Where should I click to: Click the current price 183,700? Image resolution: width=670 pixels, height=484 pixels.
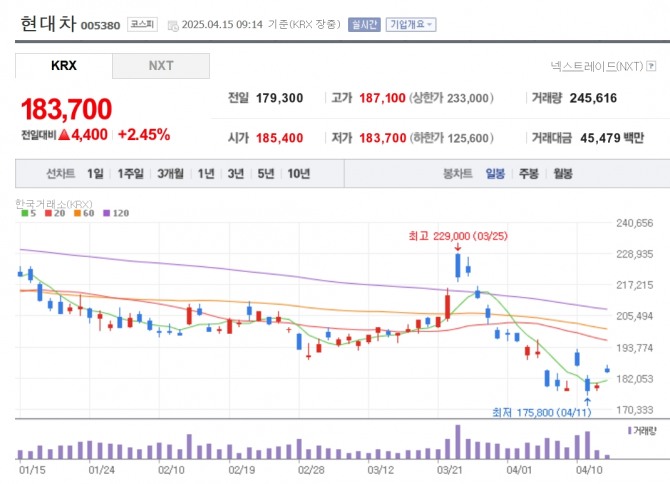(66, 109)
